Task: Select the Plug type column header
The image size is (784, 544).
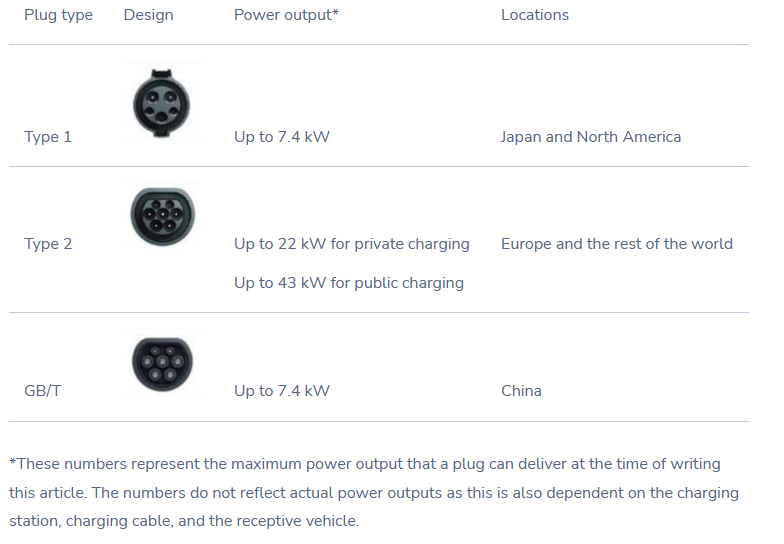Action: pos(58,15)
